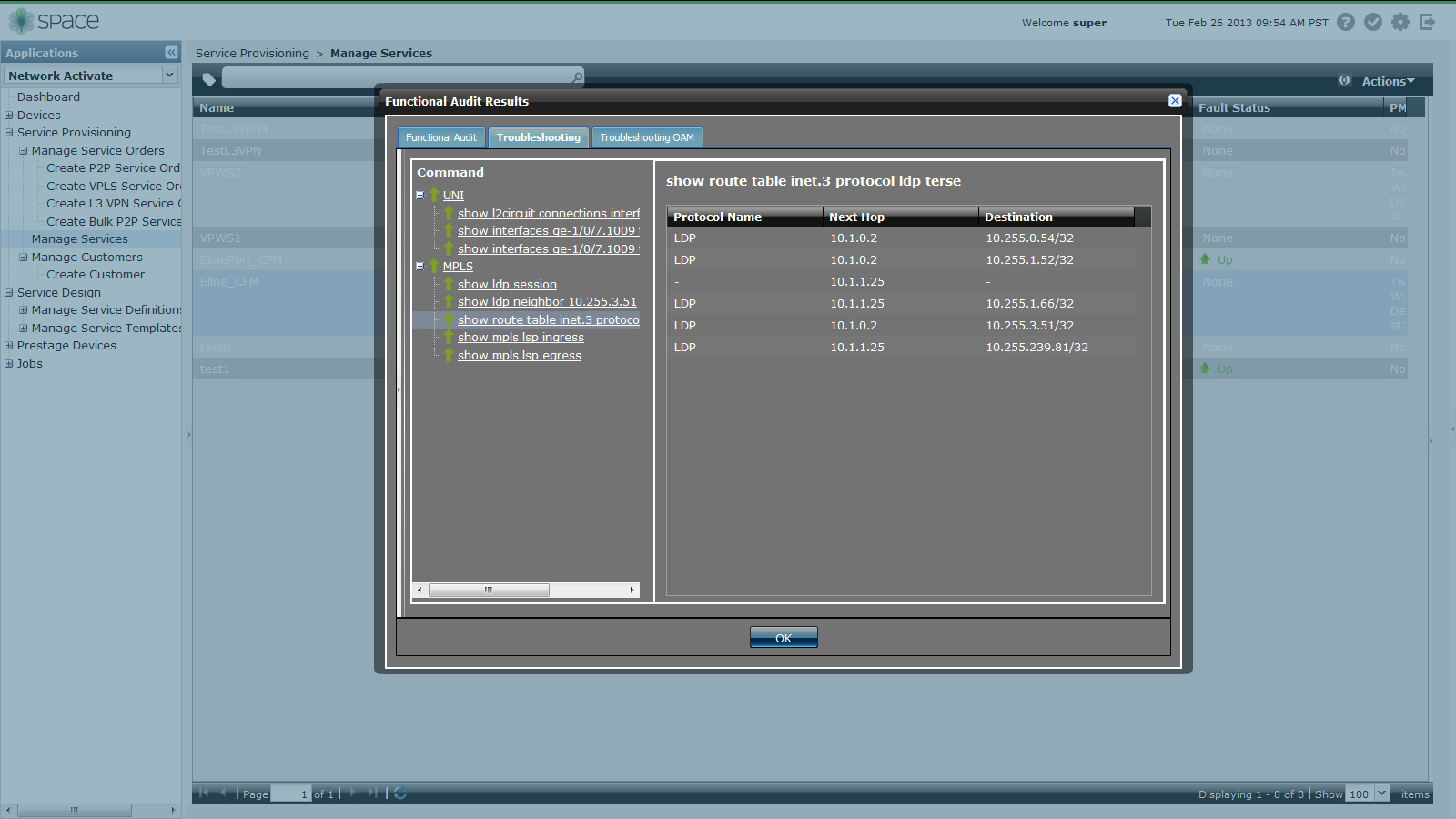The height and width of the screenshot is (819, 1456).
Task: Switch to the Troubleshooting OAM tab
Action: pos(646,137)
